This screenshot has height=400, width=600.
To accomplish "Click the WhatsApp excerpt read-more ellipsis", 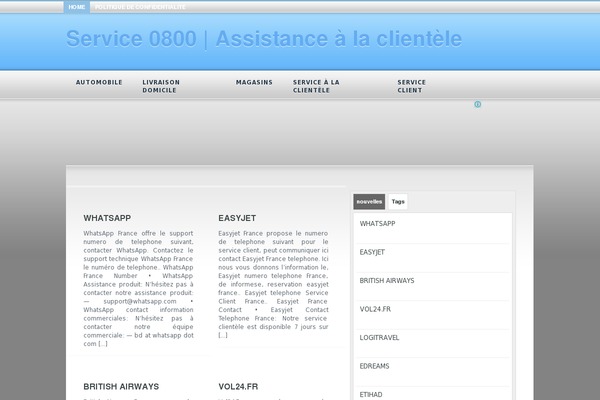I will (103, 344).
